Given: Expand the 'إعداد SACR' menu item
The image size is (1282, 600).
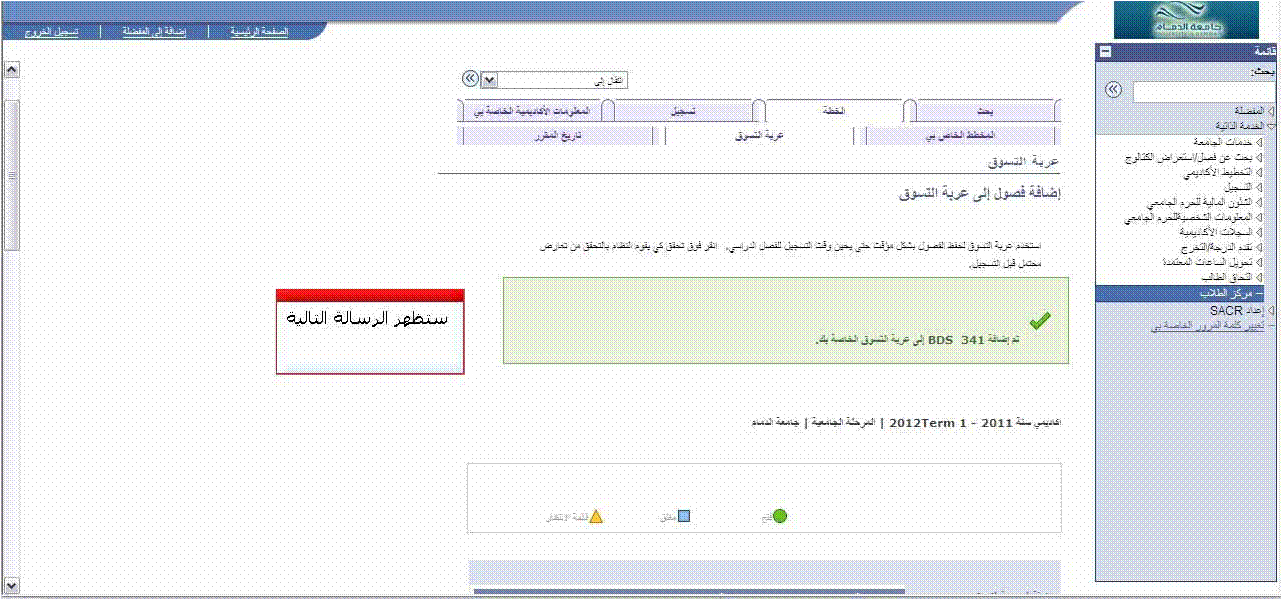Looking at the screenshot, I should pos(1270,311).
